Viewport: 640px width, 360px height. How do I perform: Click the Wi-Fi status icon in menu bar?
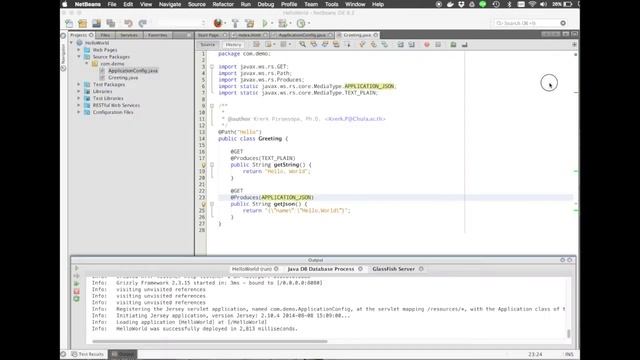pyautogui.click(x=532, y=4)
